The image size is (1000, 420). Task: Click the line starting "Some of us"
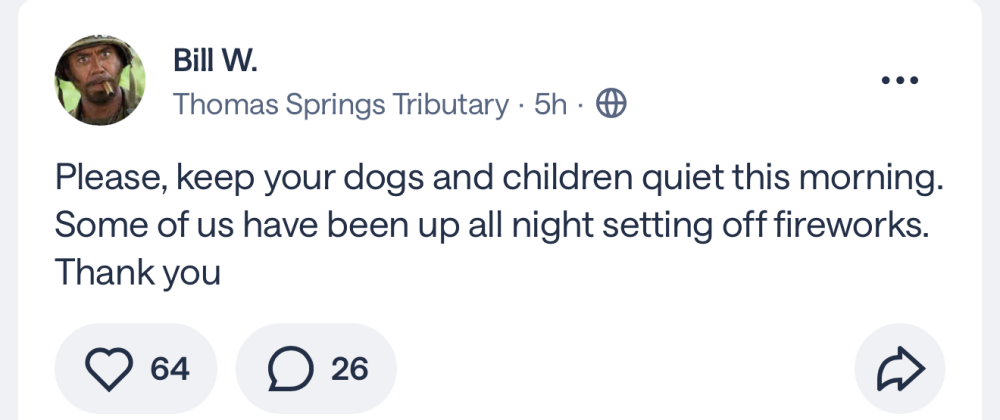pos(492,225)
